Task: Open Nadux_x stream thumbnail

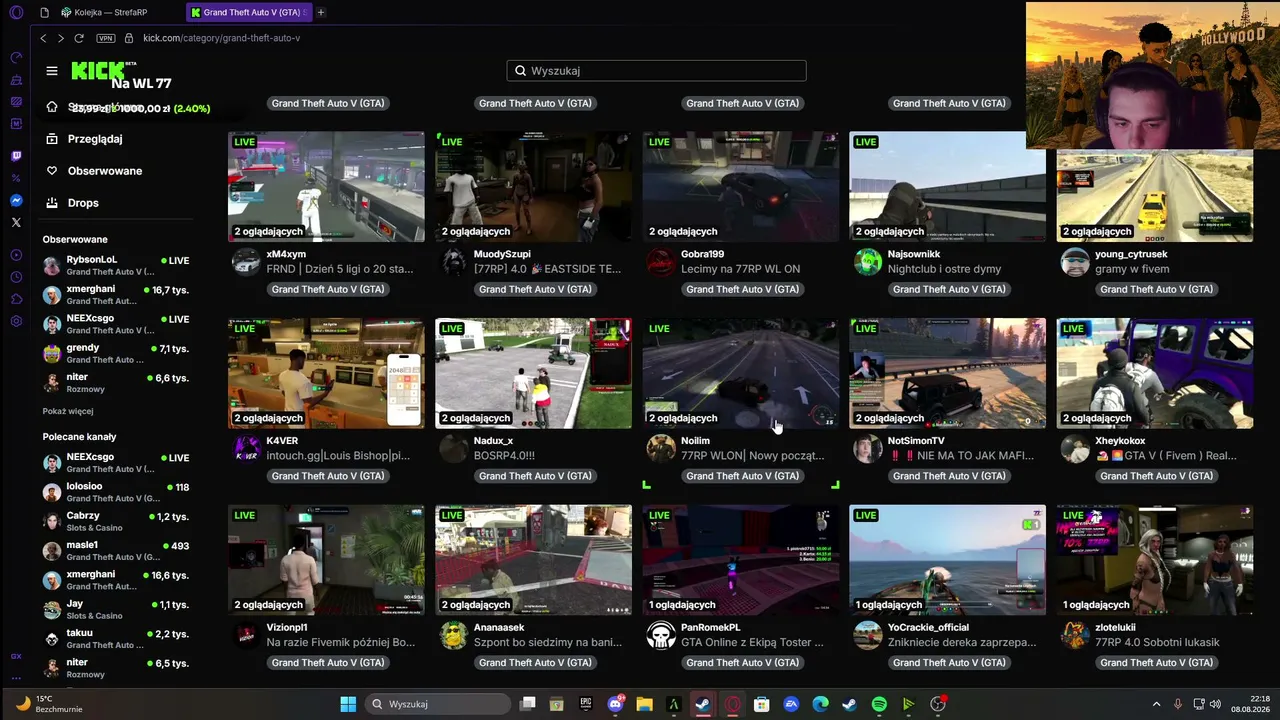Action: (533, 373)
